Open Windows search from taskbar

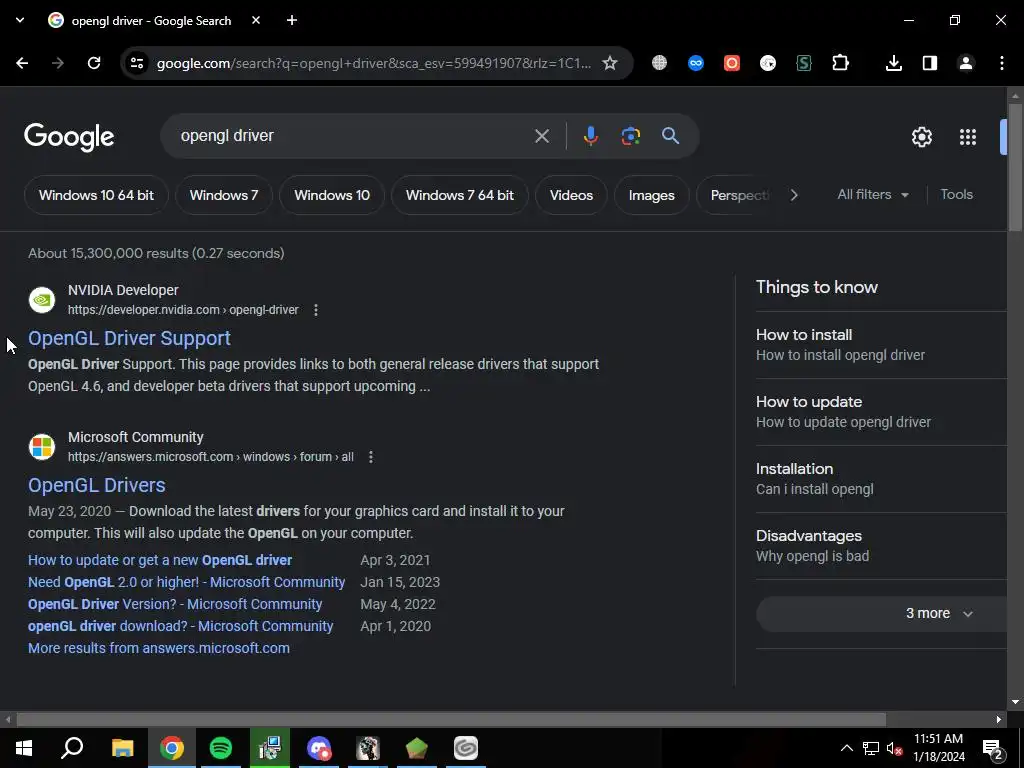tap(72, 748)
